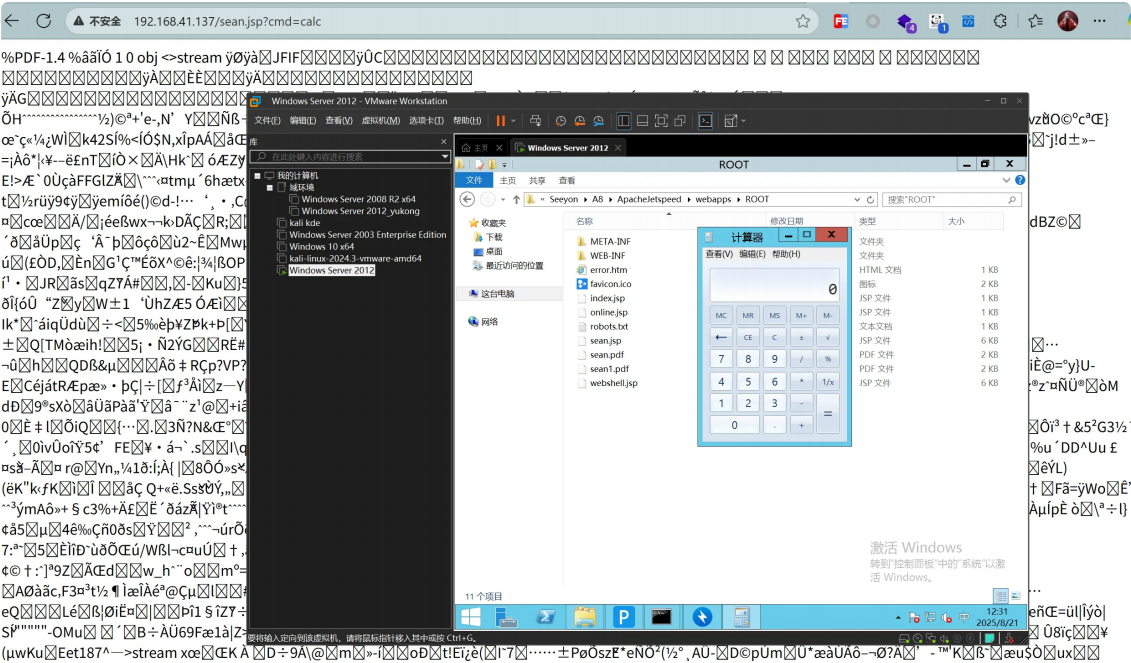The height and width of the screenshot is (663, 1131).
Task: Bookmark this page with the star icon
Action: 803,22
